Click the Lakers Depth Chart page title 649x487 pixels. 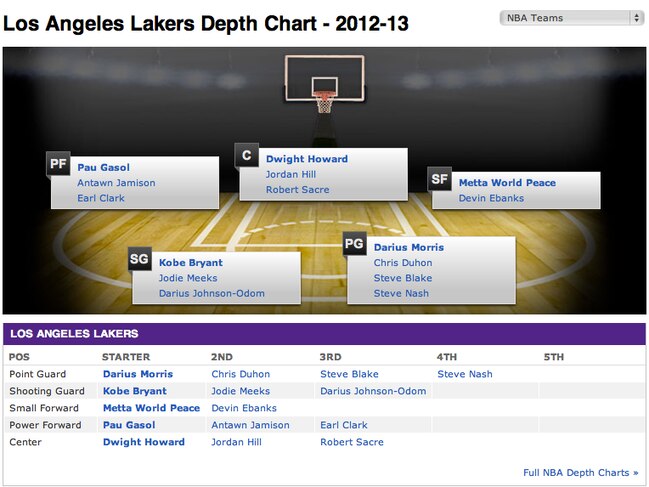pos(206,24)
